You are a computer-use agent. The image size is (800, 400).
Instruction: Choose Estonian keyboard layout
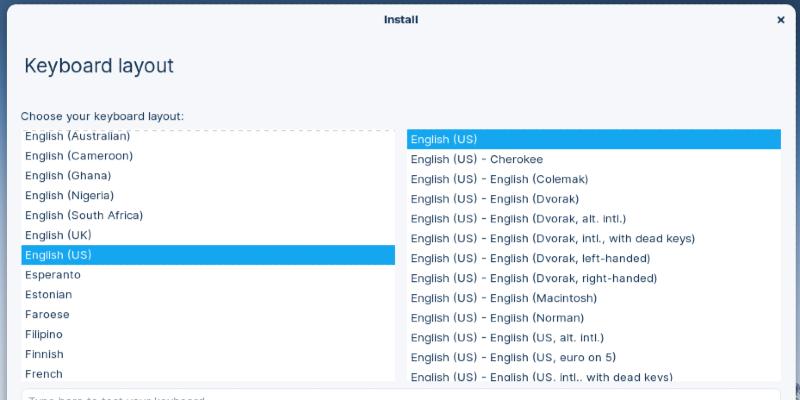pyautogui.click(x=49, y=295)
